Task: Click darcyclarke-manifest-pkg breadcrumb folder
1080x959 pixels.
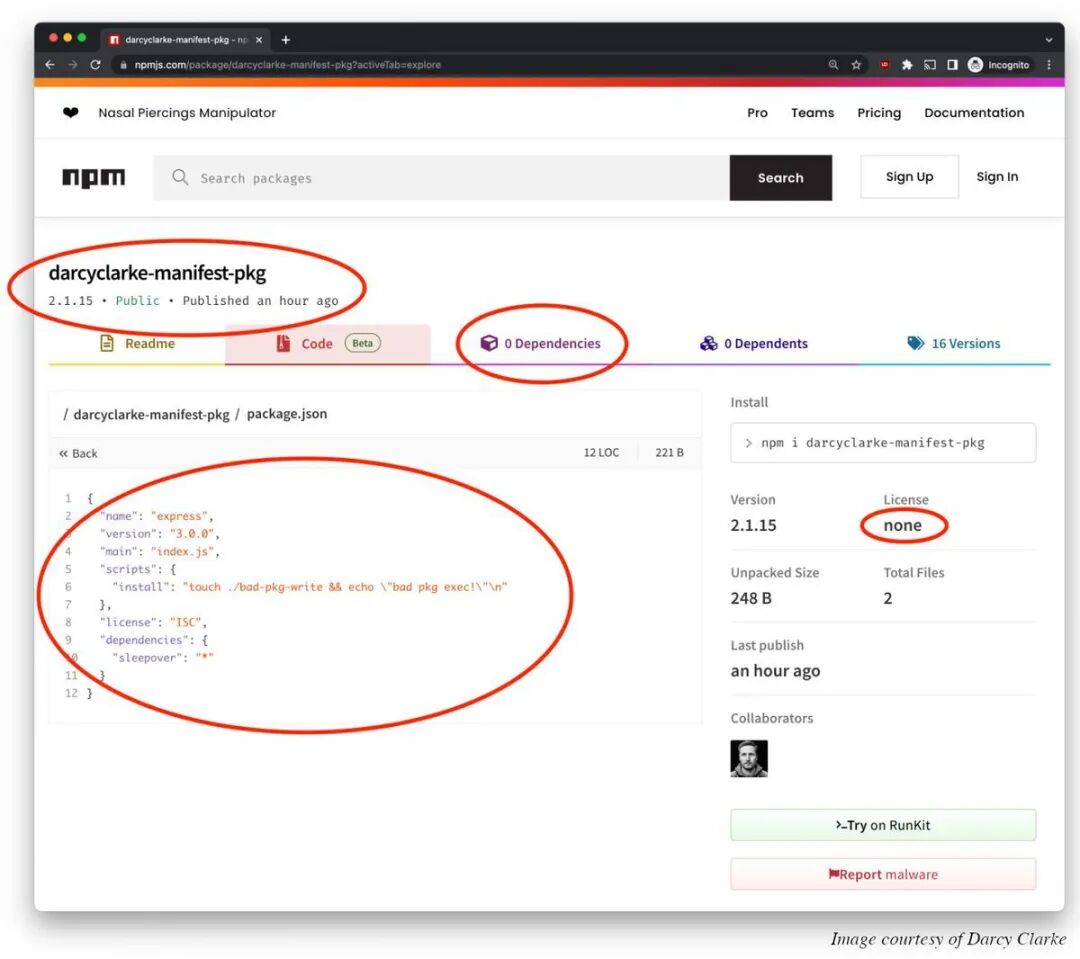Action: point(152,414)
